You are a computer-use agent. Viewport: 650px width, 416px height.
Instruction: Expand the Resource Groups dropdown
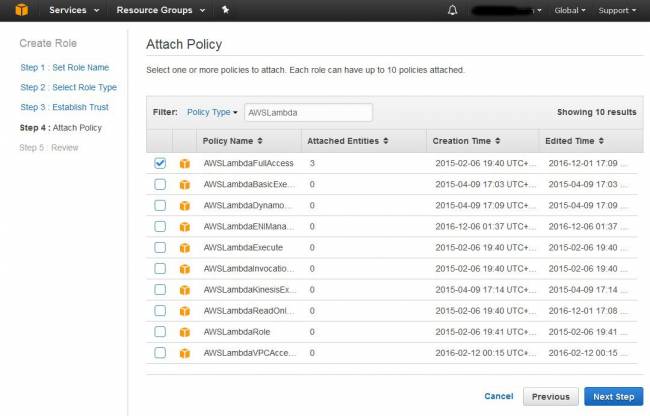(x=160, y=10)
